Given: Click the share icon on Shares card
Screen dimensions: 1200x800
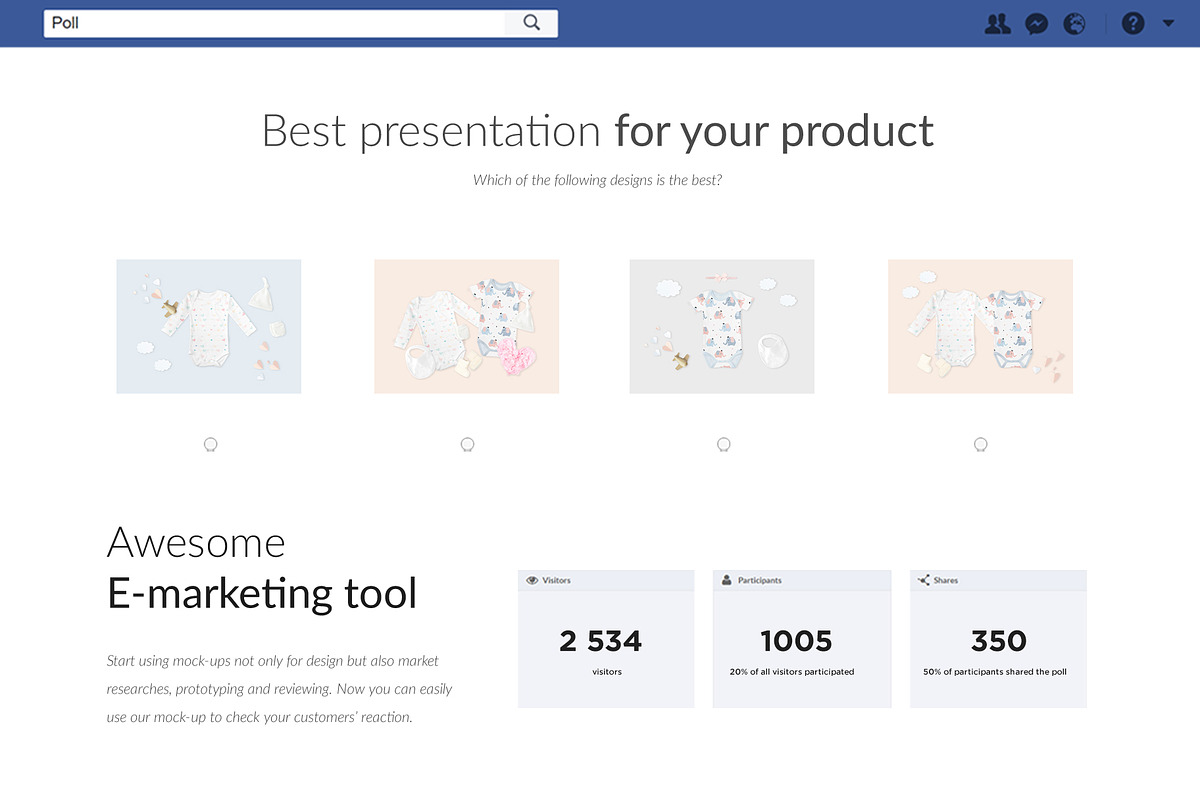Looking at the screenshot, I should pyautogui.click(x=924, y=580).
